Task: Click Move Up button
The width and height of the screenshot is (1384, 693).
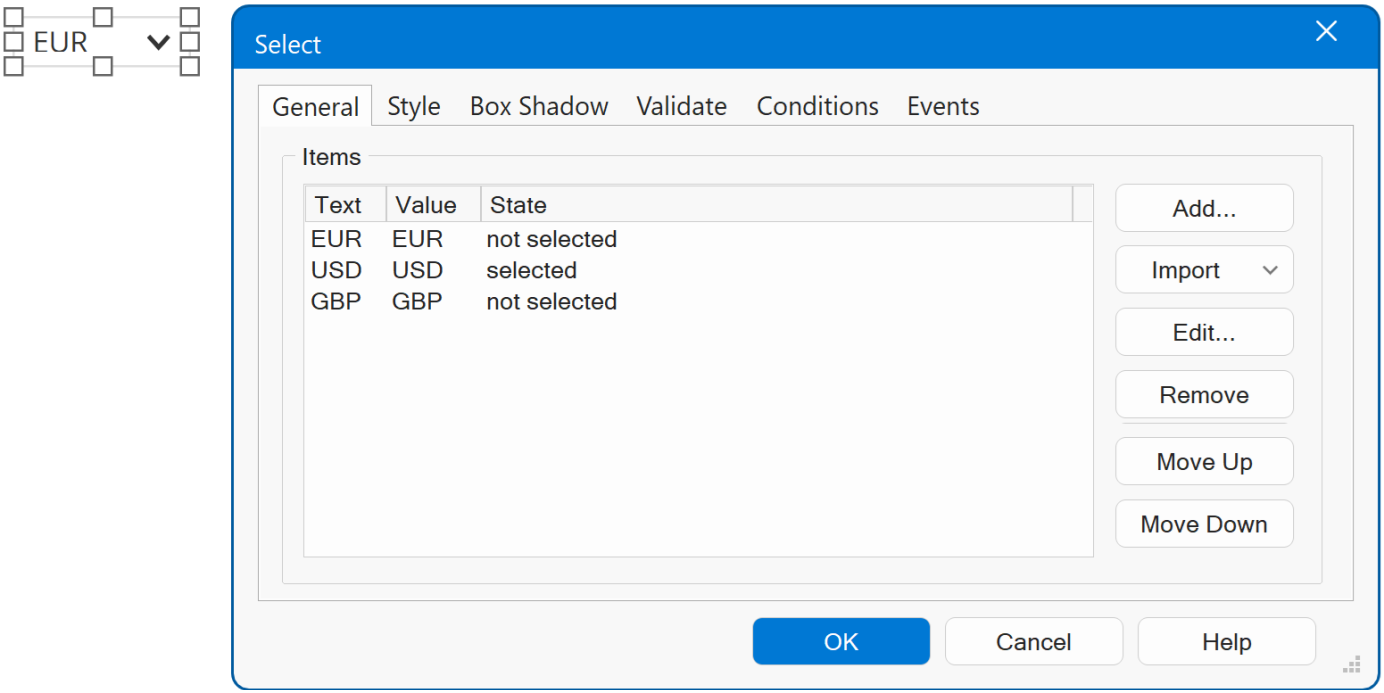Action: click(1203, 462)
